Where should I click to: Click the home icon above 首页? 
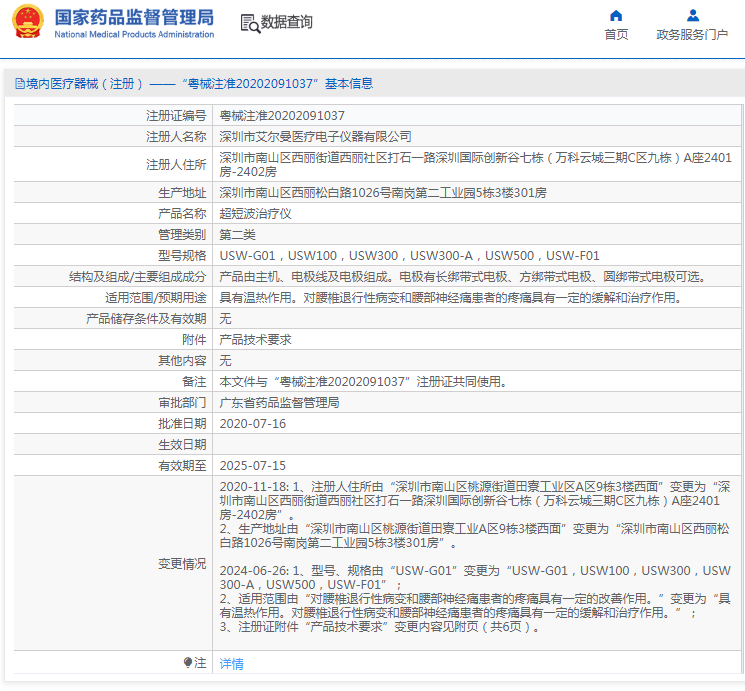pyautogui.click(x=616, y=15)
